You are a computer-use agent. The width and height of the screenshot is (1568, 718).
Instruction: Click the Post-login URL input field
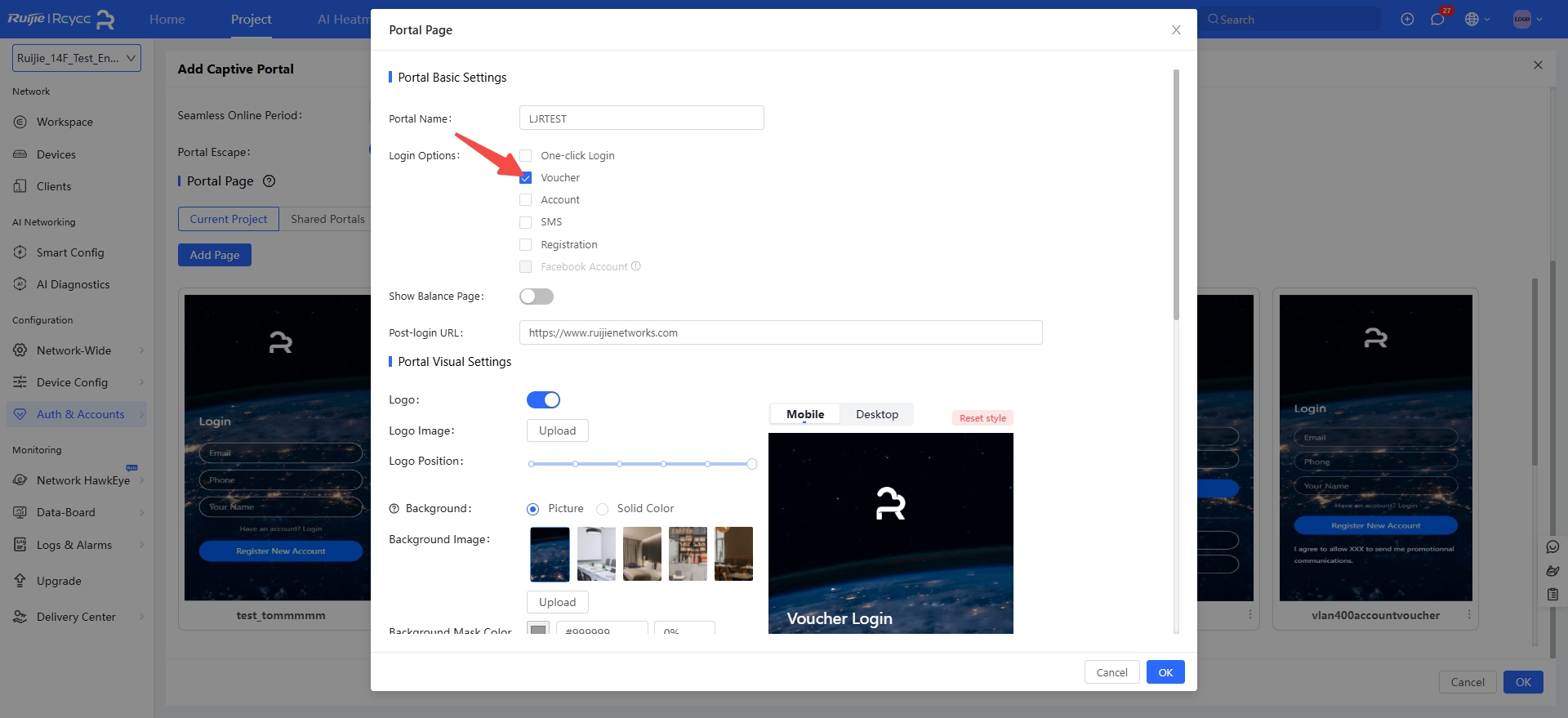point(780,332)
